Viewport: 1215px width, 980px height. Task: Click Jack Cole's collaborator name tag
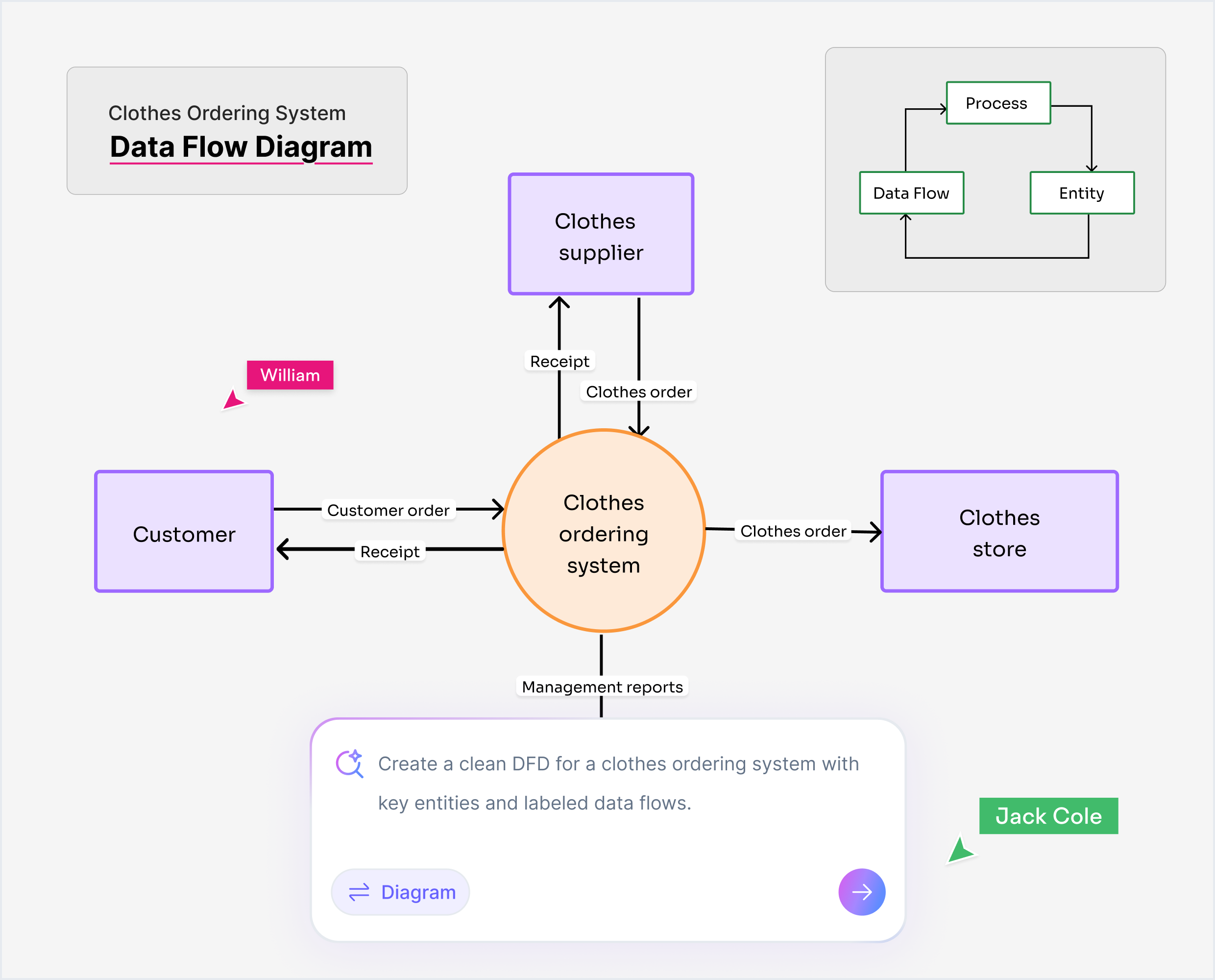coord(1048,816)
